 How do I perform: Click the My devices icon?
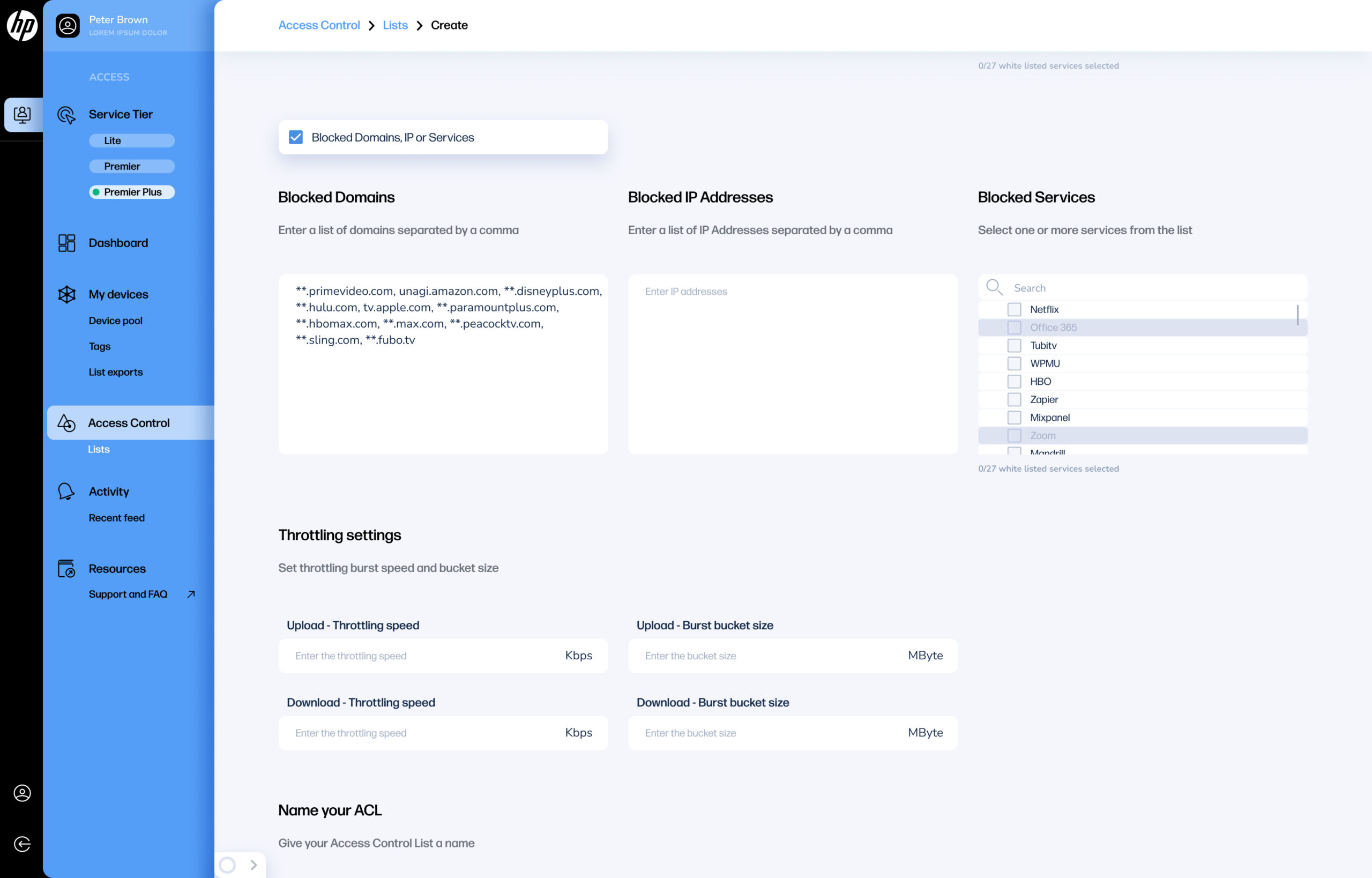(66, 294)
